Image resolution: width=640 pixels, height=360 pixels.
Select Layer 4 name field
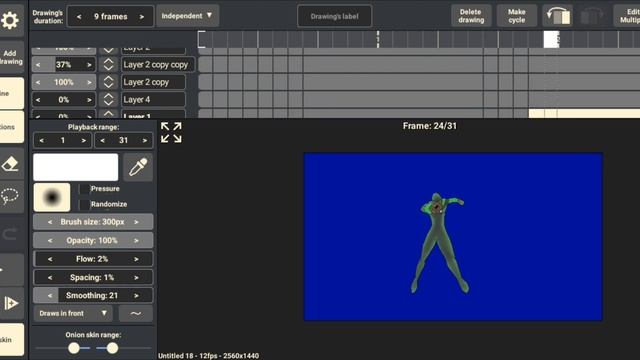[x=153, y=100]
